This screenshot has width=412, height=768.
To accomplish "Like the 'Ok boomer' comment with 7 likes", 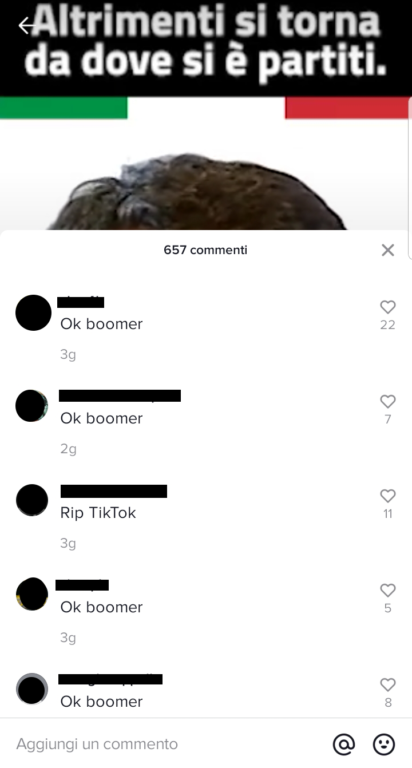I will click(x=388, y=402).
